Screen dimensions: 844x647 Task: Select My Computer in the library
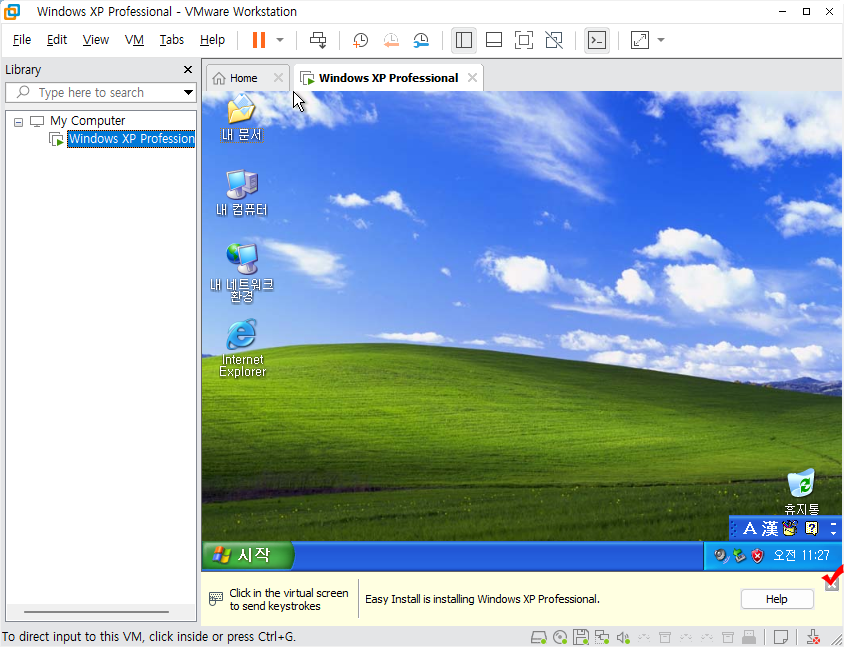point(87,121)
